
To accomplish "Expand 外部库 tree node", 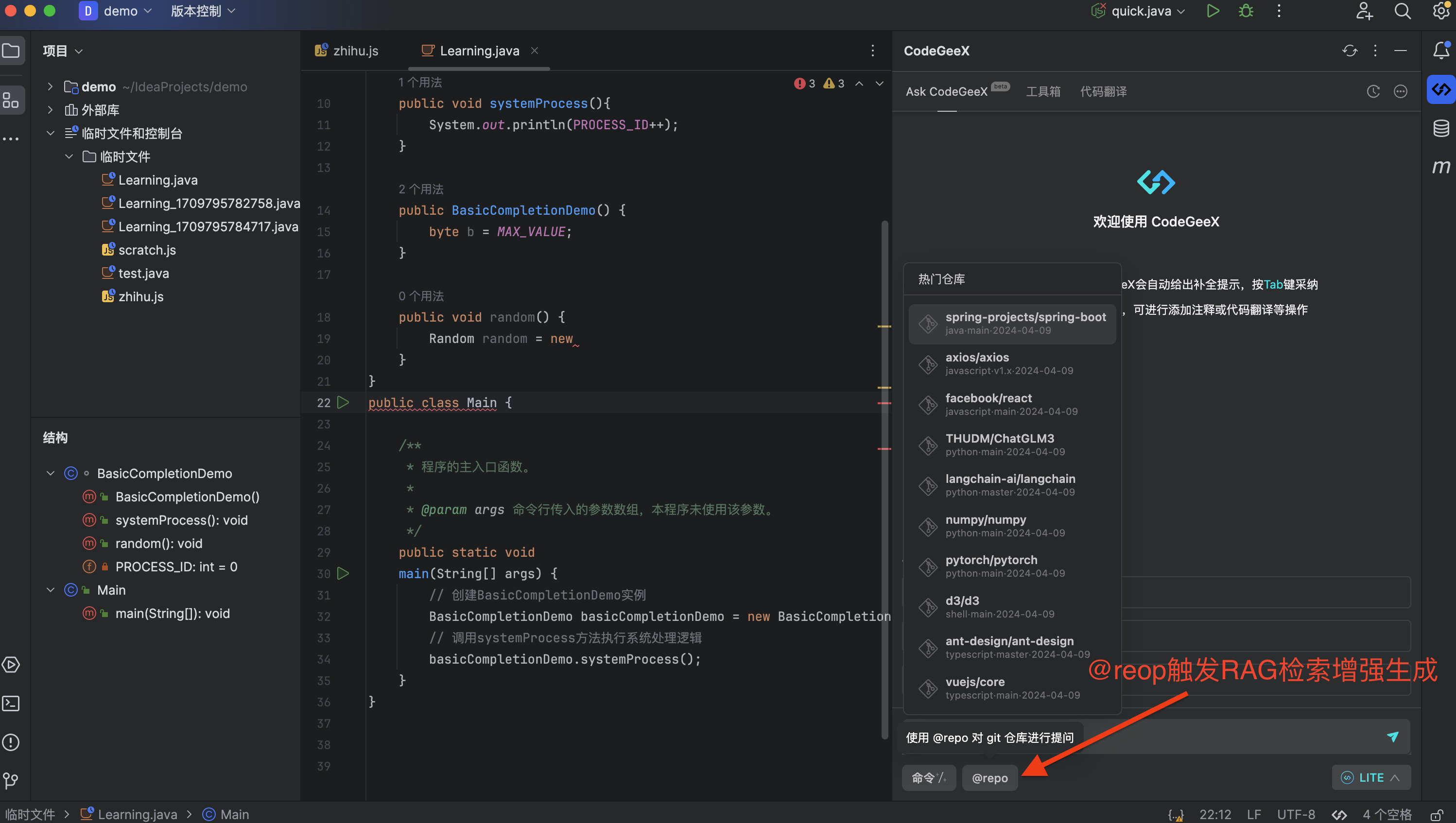I will point(50,110).
